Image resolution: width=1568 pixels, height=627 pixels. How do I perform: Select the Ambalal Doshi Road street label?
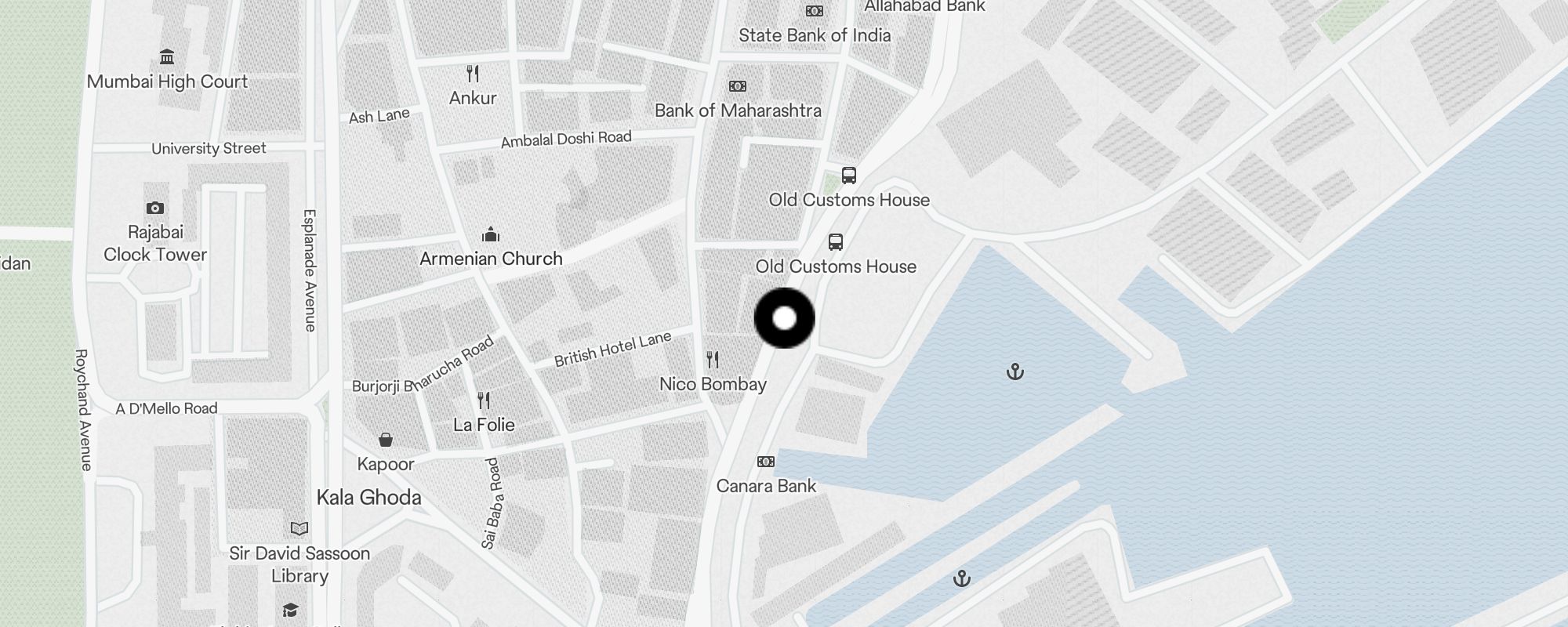click(x=566, y=139)
